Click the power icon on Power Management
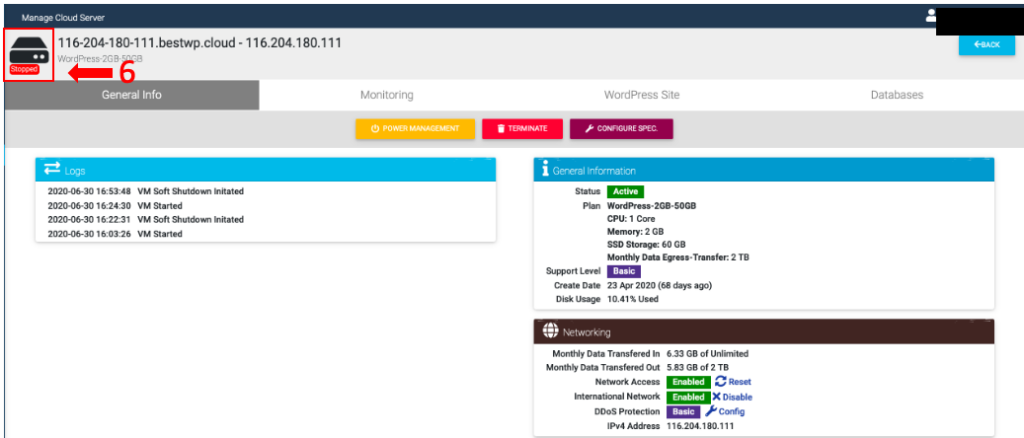 [375, 129]
